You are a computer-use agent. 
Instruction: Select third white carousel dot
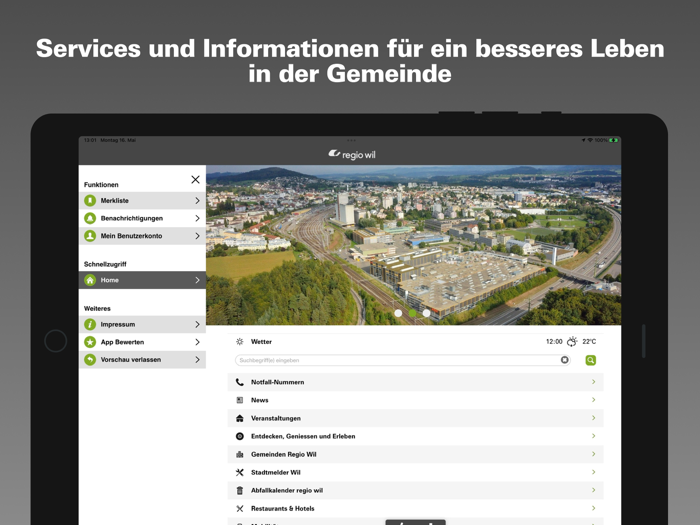426,313
